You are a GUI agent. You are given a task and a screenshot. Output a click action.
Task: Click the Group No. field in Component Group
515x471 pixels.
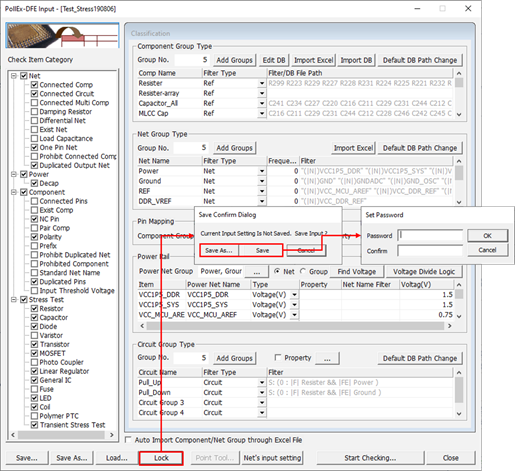point(192,60)
